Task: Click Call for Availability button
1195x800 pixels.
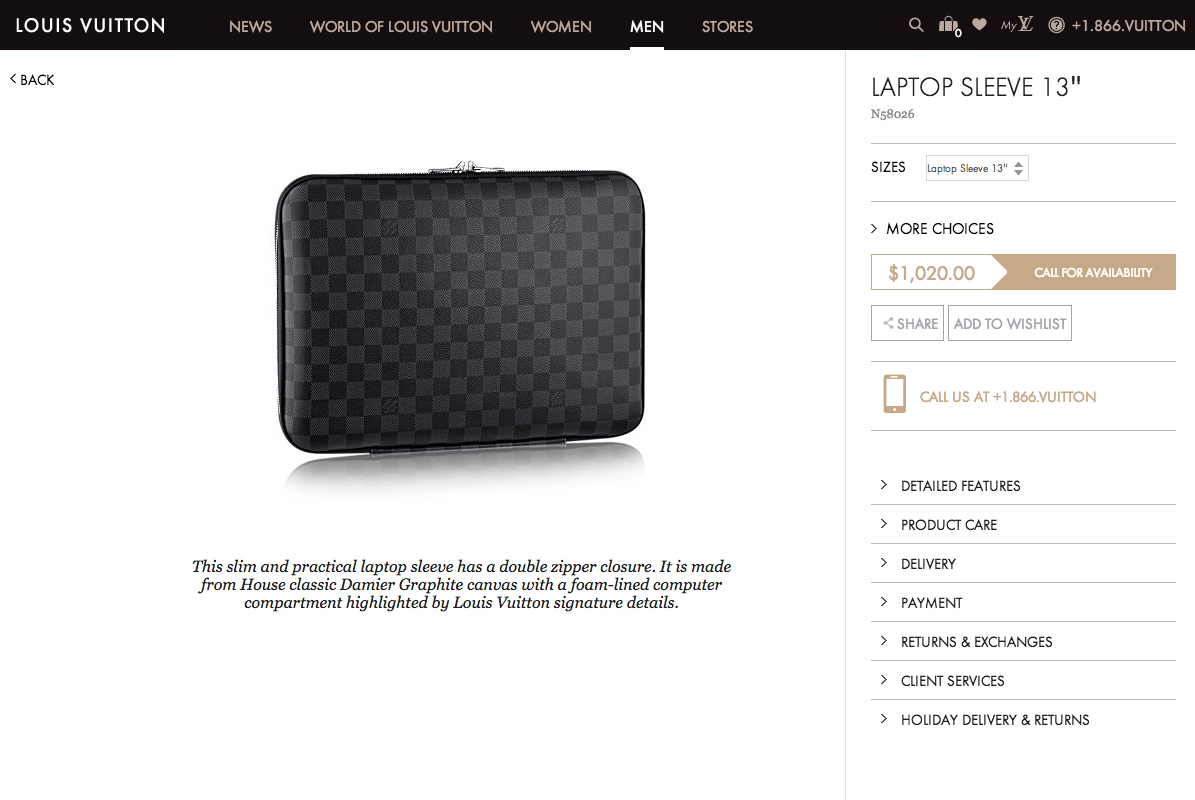Action: click(1092, 272)
